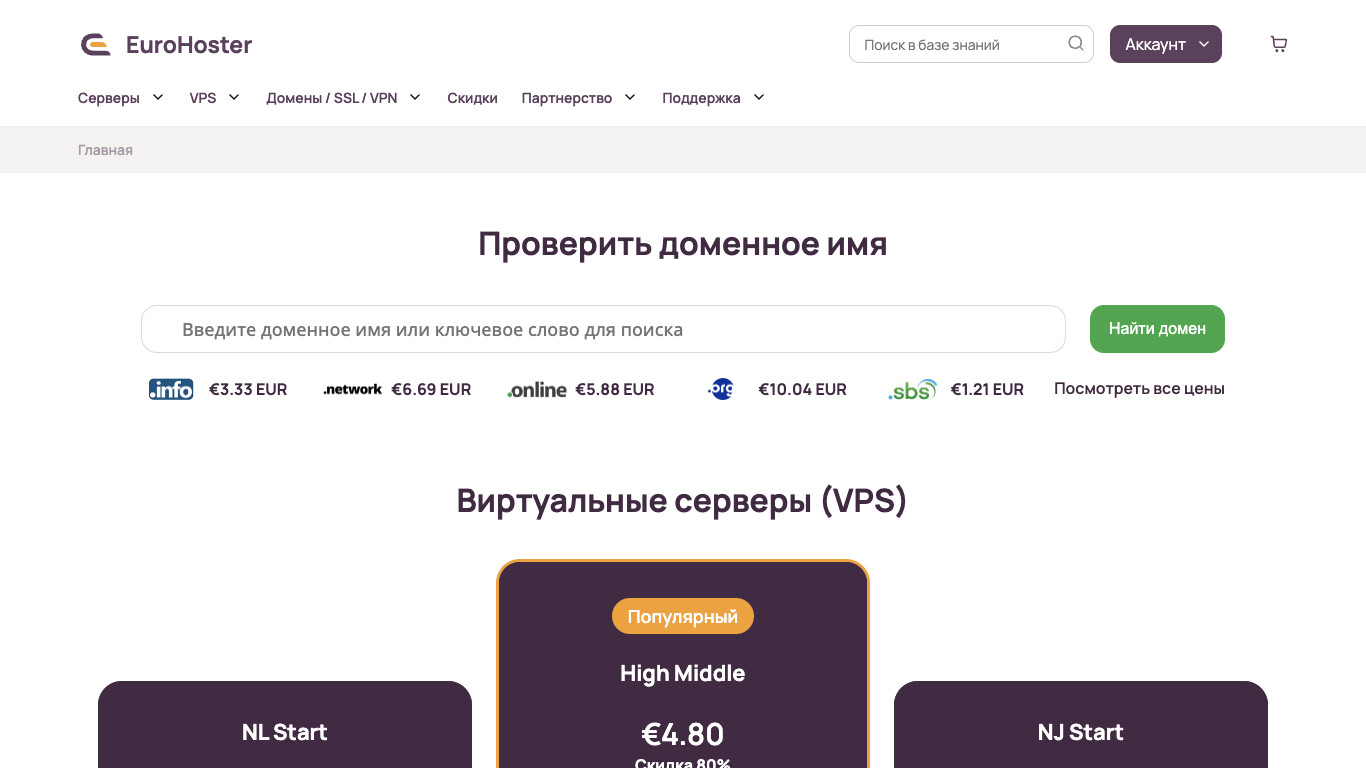This screenshot has width=1366, height=768.
Task: Select the .info domain zone icon
Action: (x=171, y=389)
